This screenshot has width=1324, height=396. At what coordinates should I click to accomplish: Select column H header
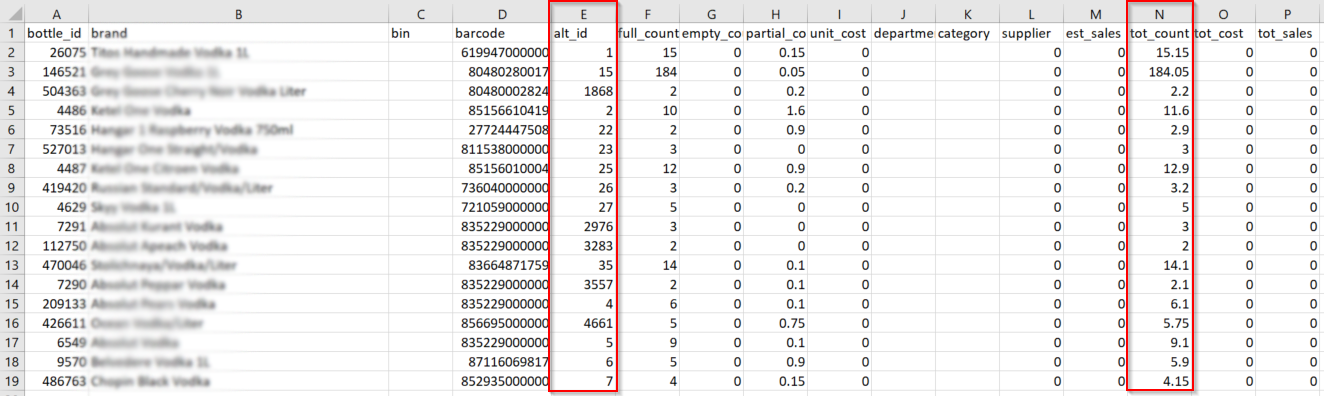[776, 13]
